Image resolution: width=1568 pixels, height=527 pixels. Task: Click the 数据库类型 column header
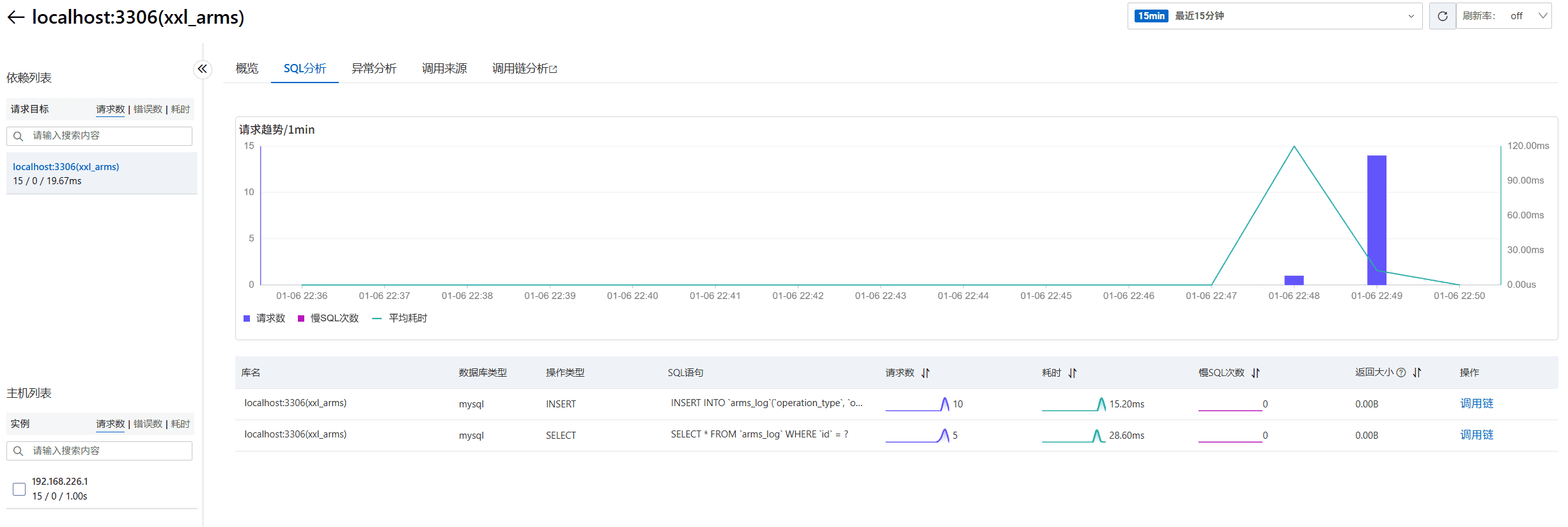pos(483,373)
